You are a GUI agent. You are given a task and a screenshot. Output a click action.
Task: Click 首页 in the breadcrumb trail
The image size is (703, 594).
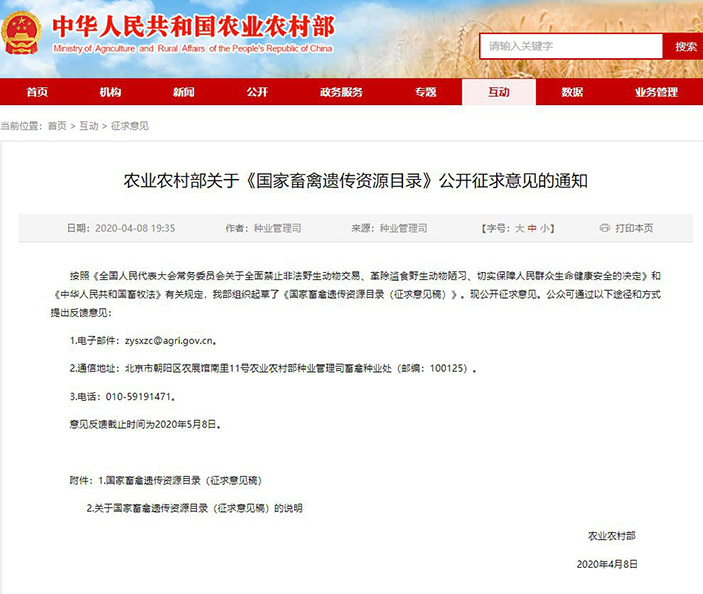[57, 126]
